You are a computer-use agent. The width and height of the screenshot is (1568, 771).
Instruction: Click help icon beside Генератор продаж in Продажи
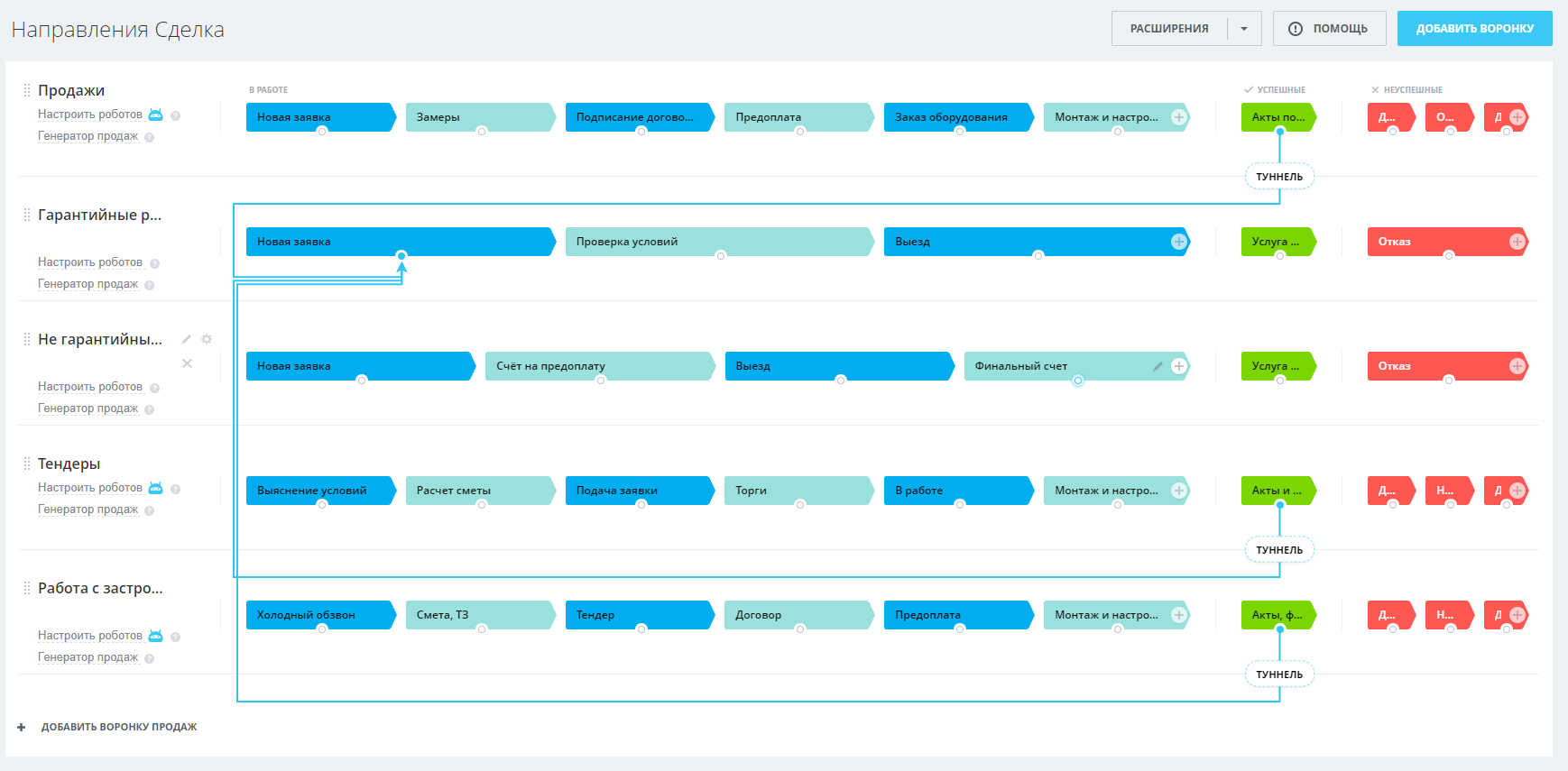pos(150,138)
